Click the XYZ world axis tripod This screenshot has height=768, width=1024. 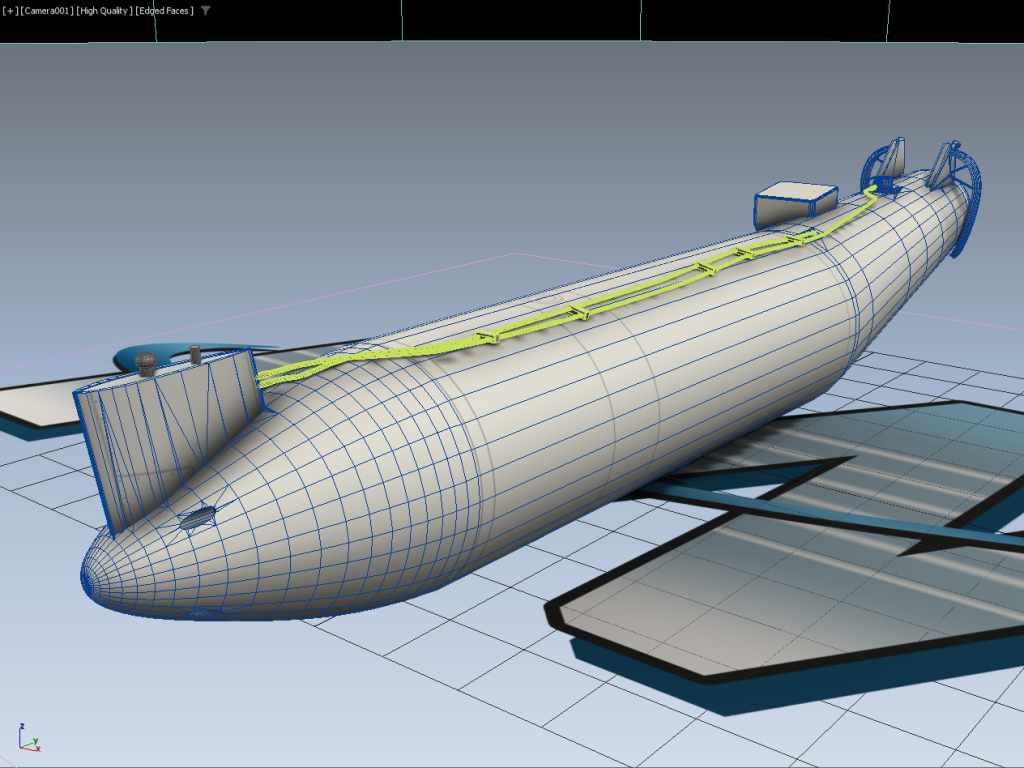(x=28, y=738)
